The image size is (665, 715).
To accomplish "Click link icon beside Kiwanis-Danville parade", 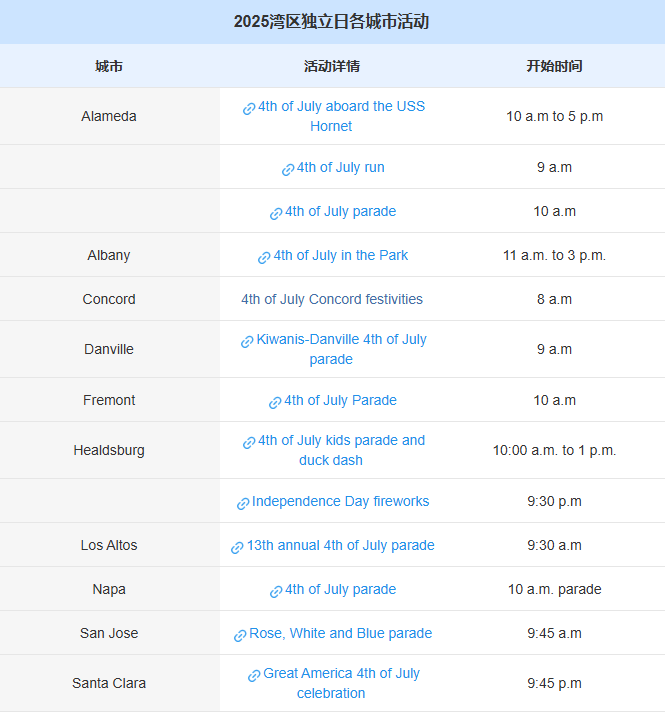I will point(247,342).
